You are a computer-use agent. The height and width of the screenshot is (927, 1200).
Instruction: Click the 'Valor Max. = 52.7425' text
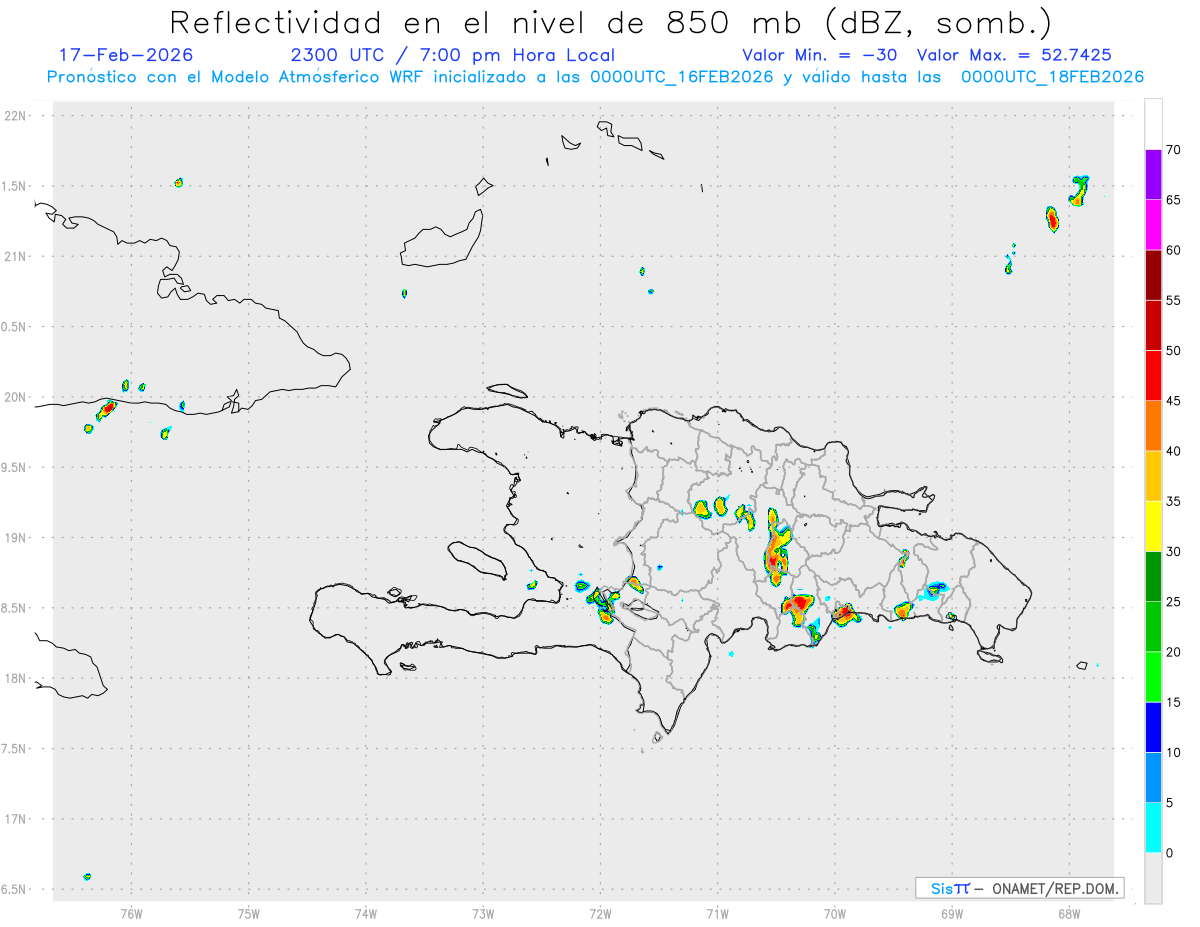tap(1014, 55)
